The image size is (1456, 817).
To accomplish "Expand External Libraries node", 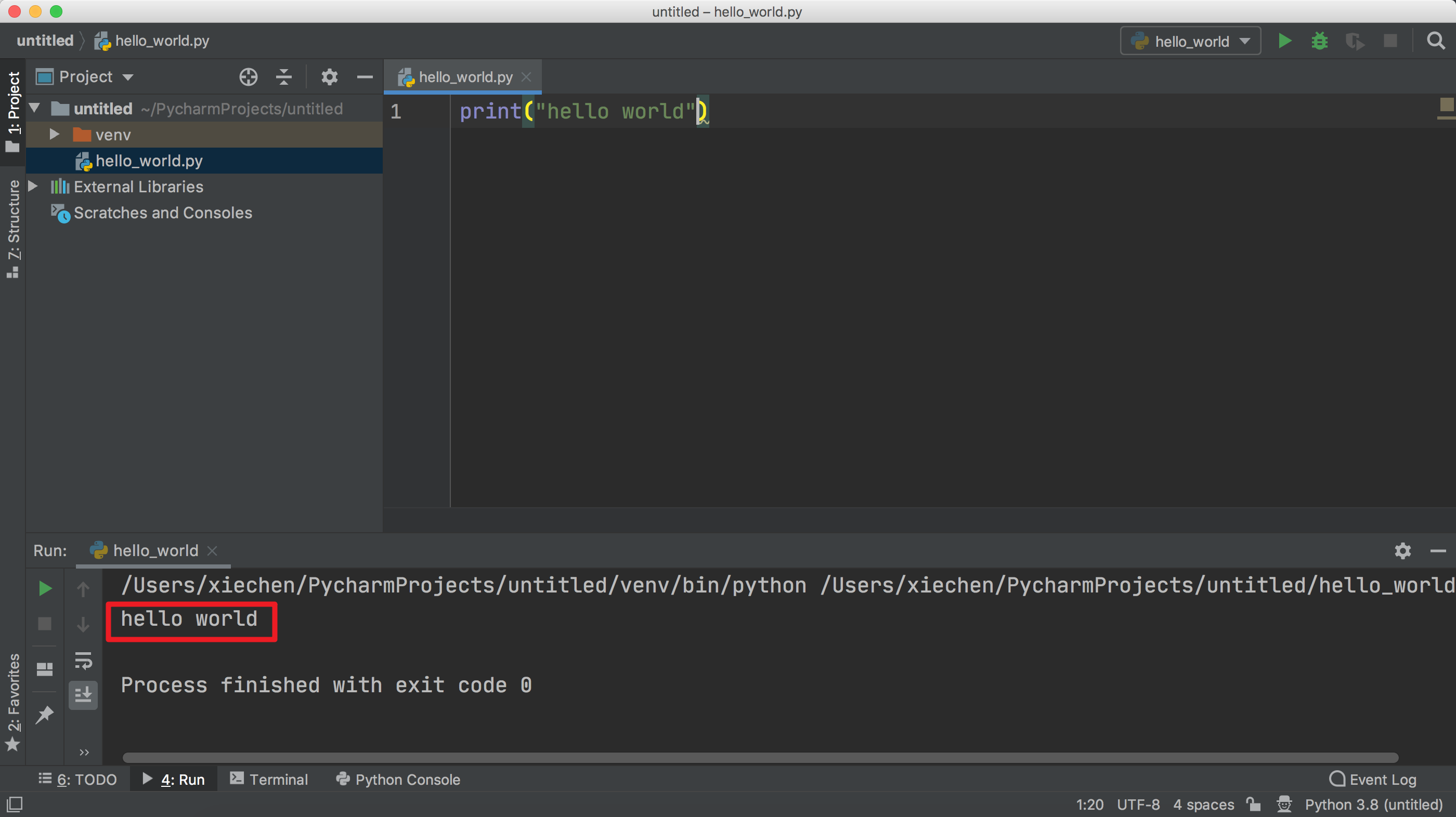I will point(33,187).
